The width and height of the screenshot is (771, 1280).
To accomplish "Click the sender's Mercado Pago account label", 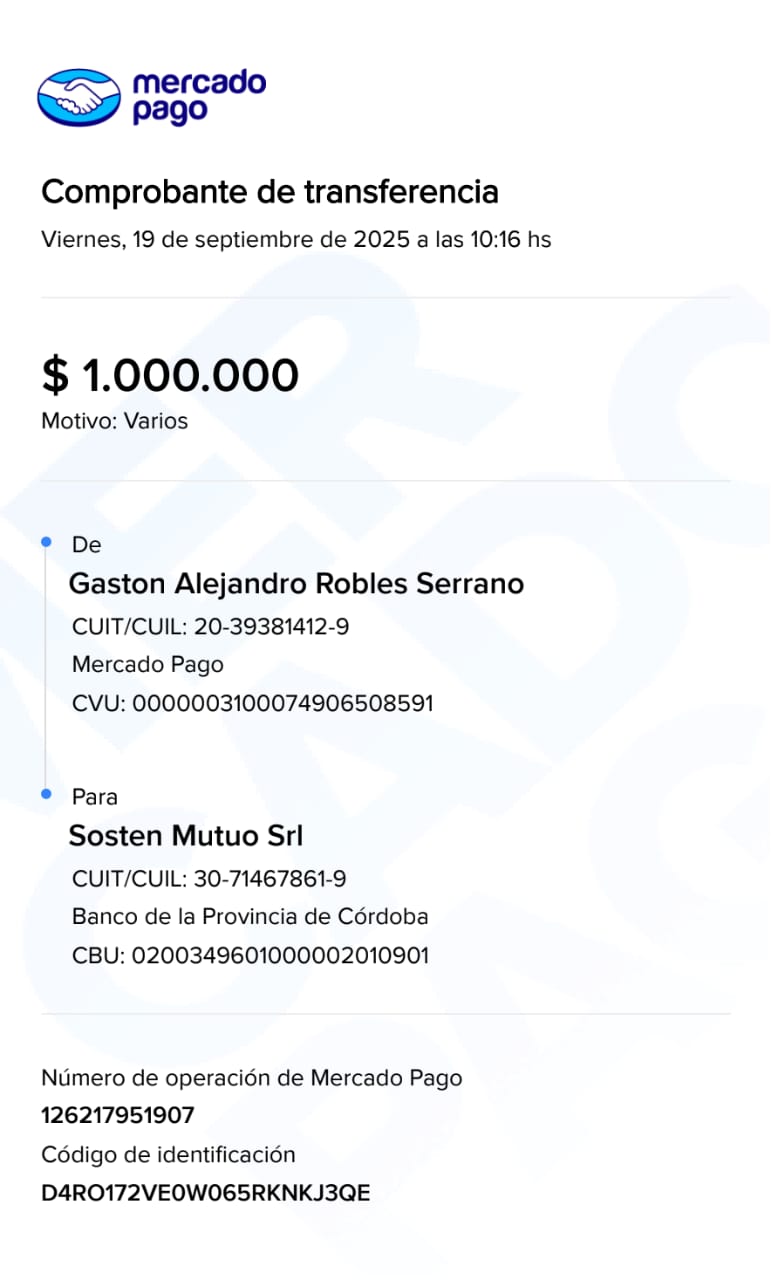I will 148,665.
